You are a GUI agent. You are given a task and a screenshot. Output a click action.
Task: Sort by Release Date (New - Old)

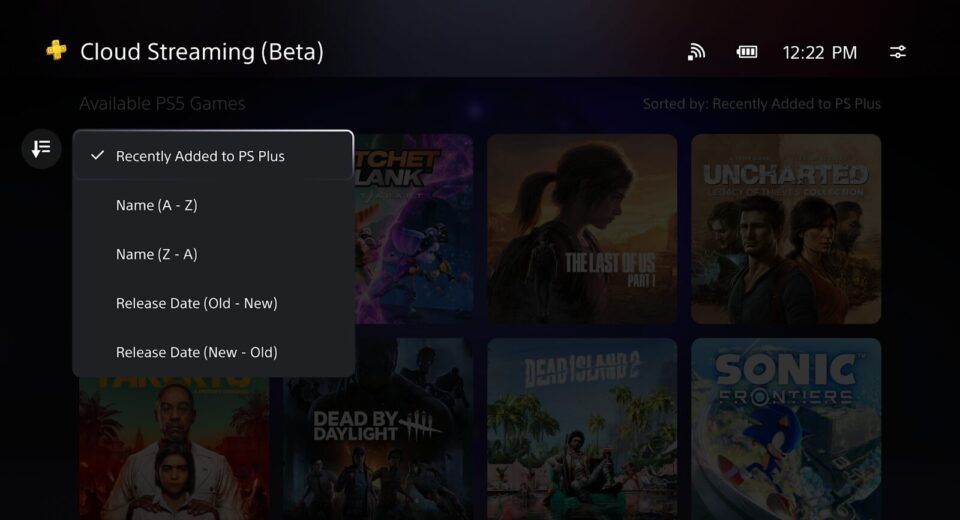pos(213,352)
